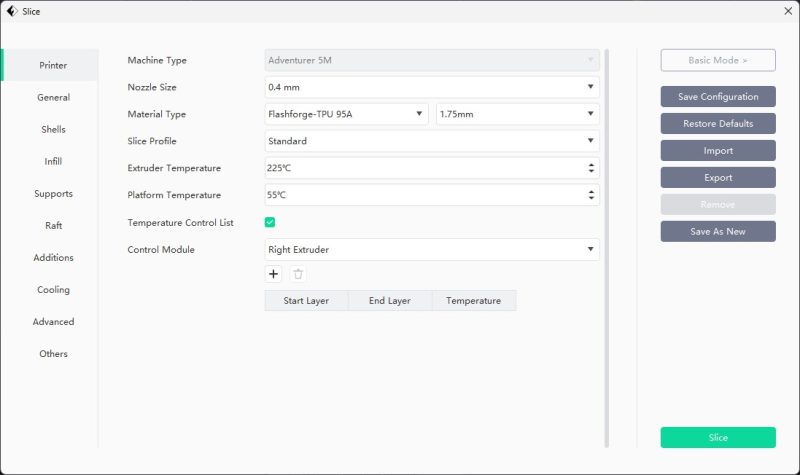Increase the Platform Temperature with up arrow
Viewport: 800px width, 475px height.
coord(591,192)
